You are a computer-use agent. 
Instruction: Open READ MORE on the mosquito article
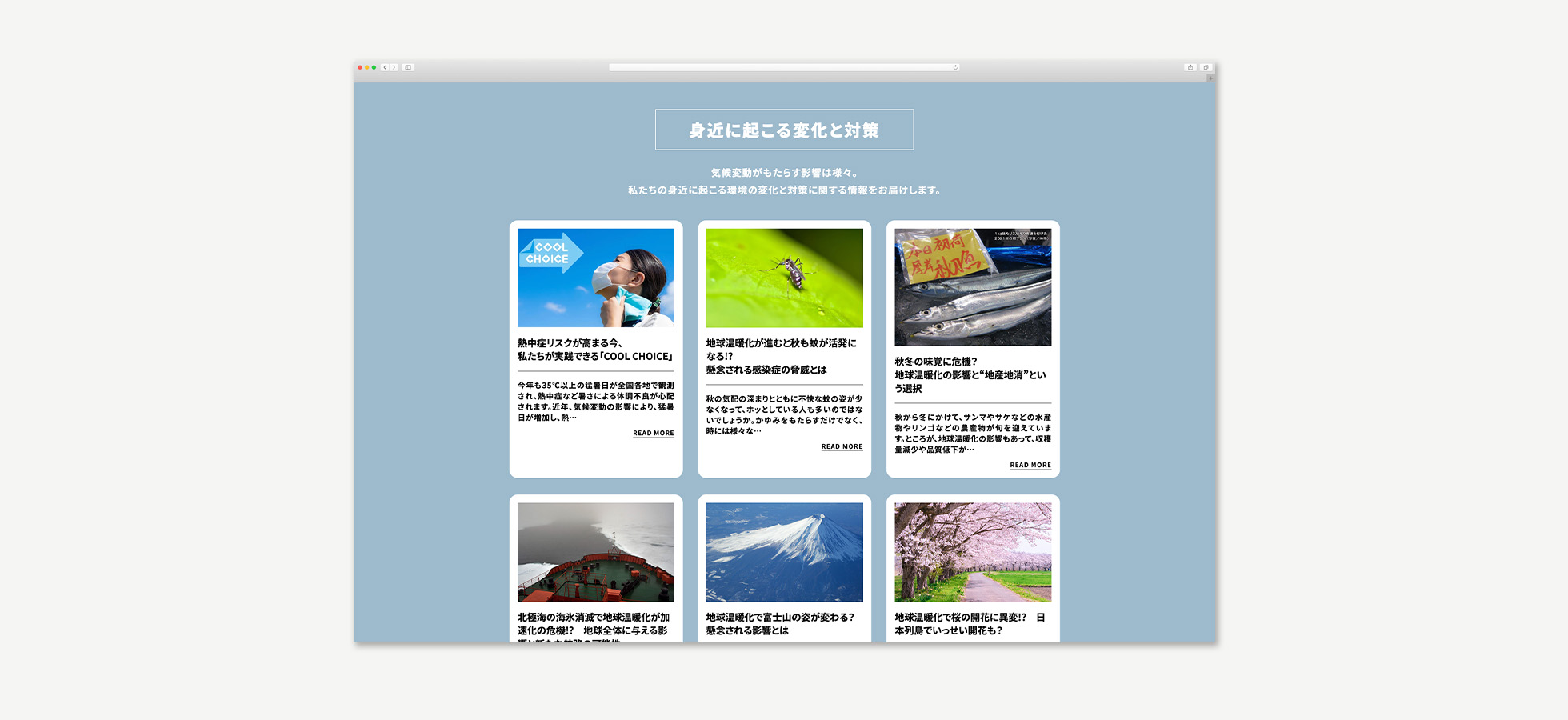click(842, 447)
